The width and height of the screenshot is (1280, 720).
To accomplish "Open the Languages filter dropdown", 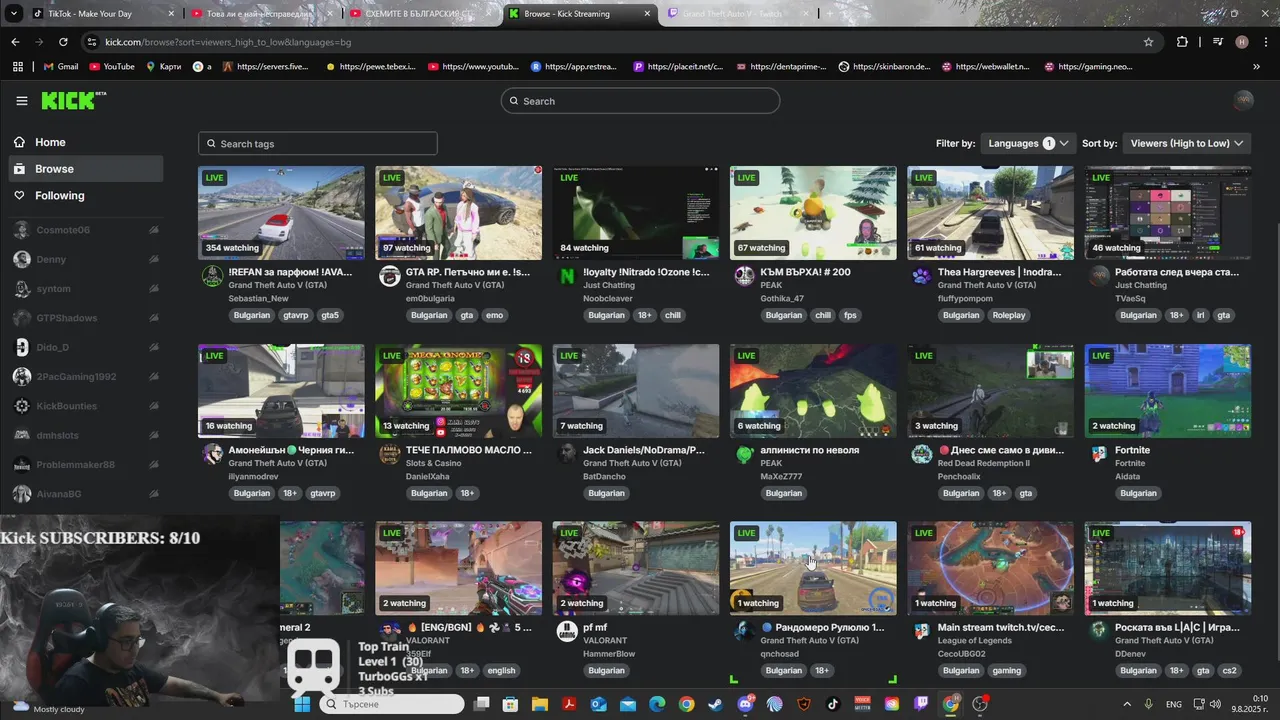I will click(x=1028, y=143).
